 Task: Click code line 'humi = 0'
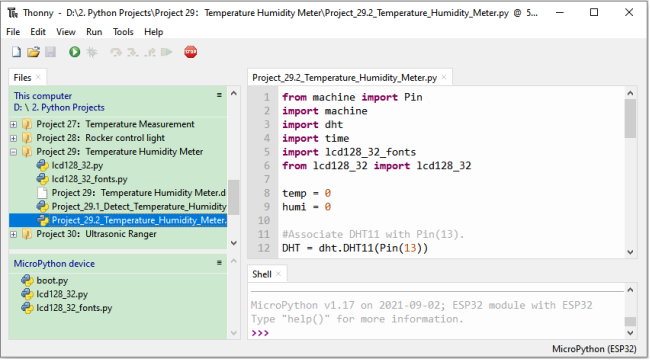(306, 207)
